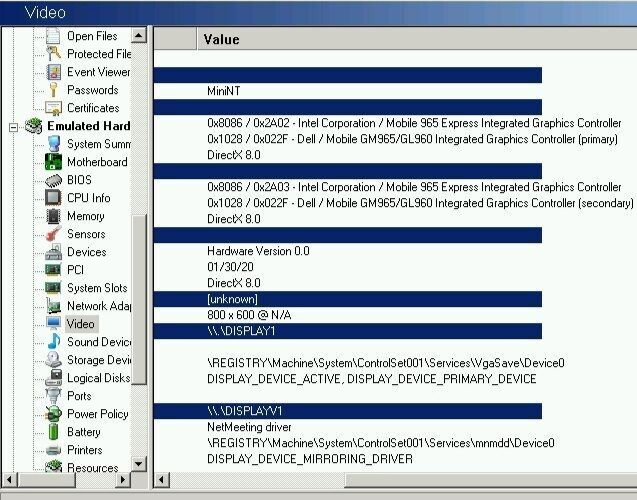Select the Power Policy tree item
The height and width of the screenshot is (500, 637).
pyautogui.click(x=98, y=413)
